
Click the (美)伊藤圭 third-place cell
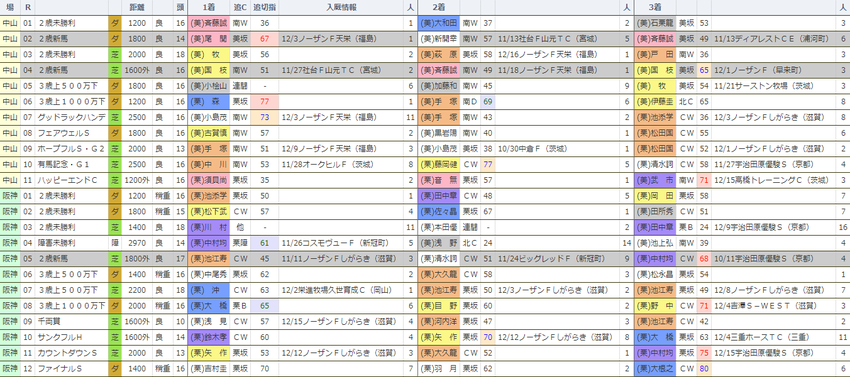654,101
